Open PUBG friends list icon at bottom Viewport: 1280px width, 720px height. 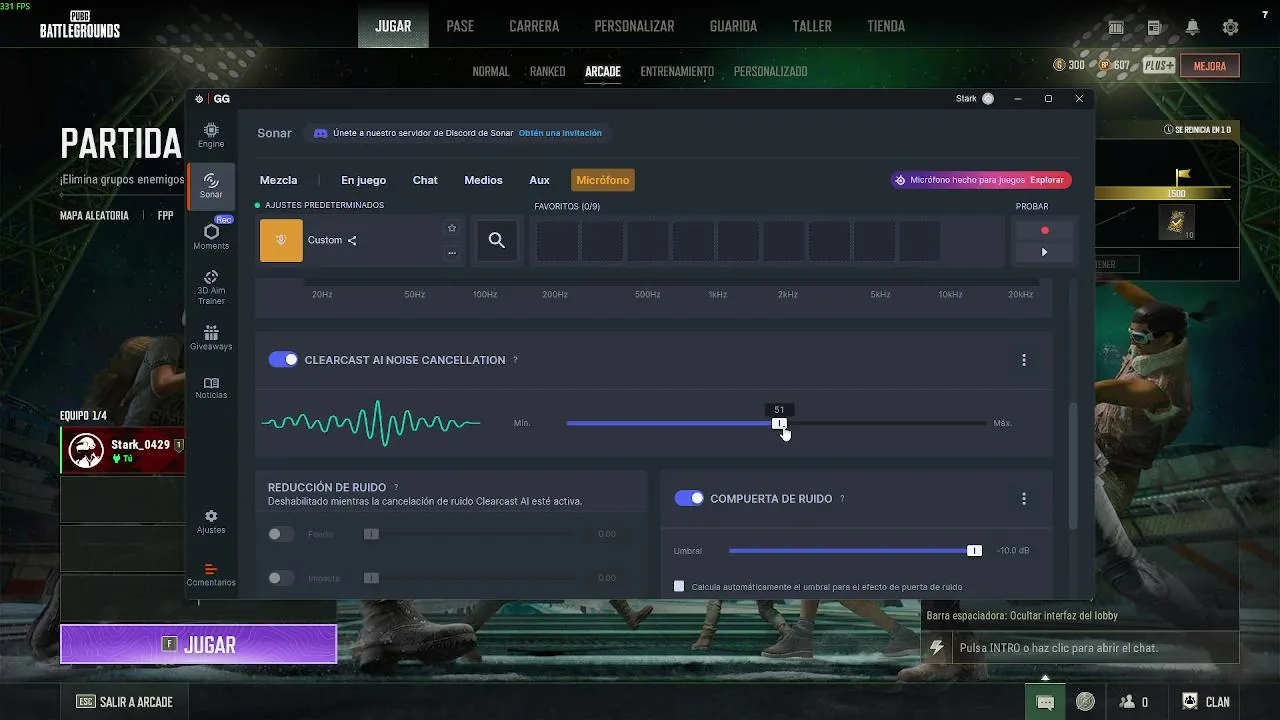[1133, 702]
